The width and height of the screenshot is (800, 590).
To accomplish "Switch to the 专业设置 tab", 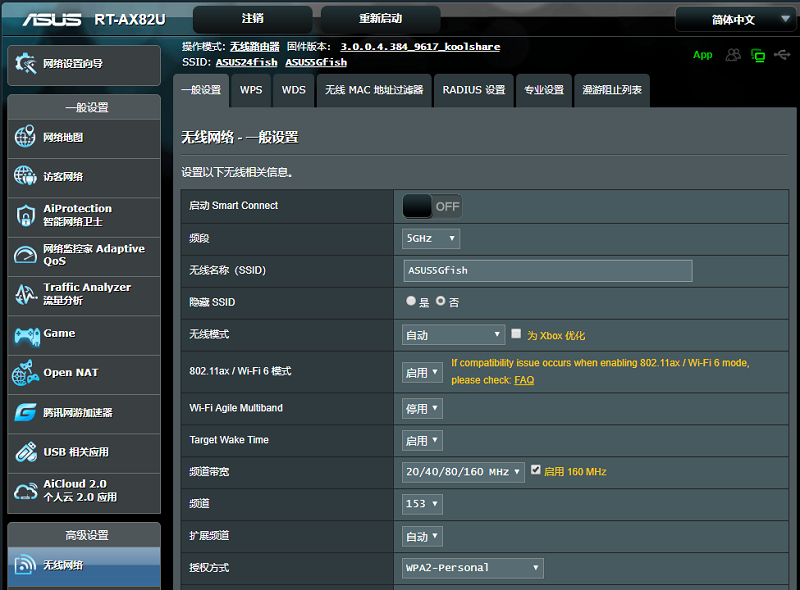I will click(544, 90).
